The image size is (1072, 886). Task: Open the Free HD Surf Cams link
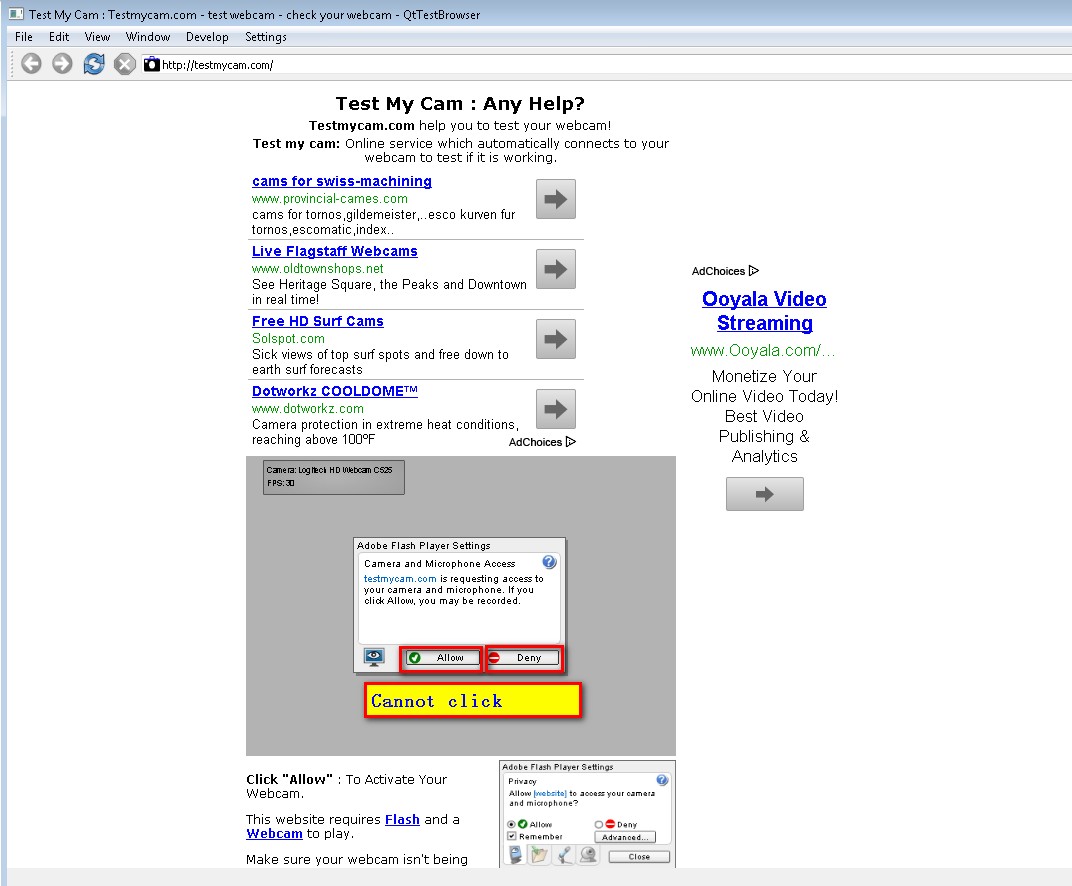pyautogui.click(x=317, y=321)
